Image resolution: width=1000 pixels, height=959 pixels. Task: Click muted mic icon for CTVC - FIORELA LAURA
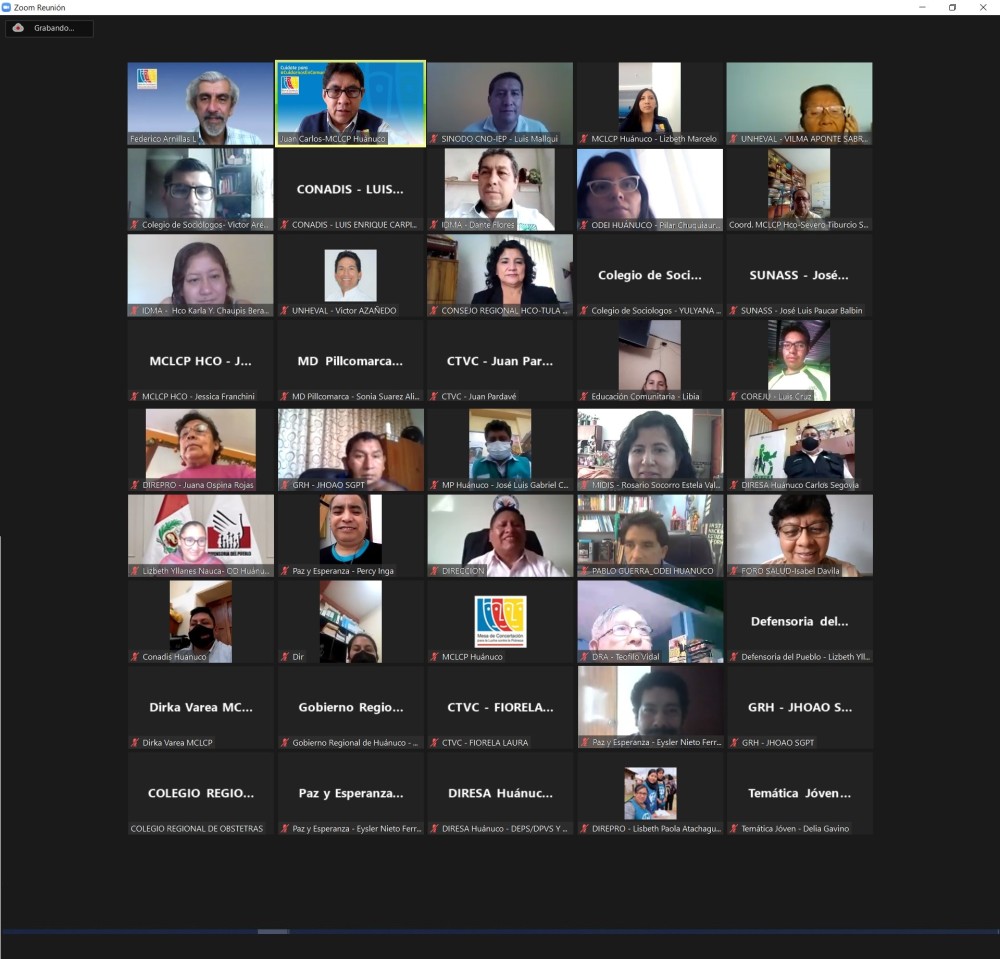pos(434,743)
